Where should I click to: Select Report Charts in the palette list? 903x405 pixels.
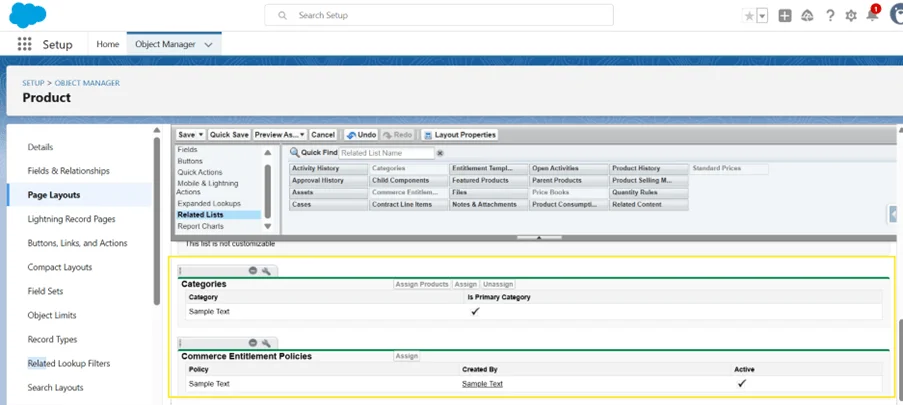pos(200,226)
